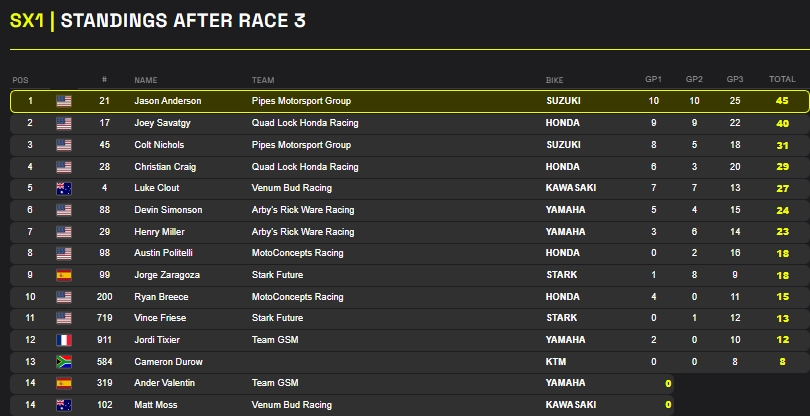This screenshot has width=810, height=416.
Task: Click the South African flag beside Cameron Durow
Action: coord(64,362)
